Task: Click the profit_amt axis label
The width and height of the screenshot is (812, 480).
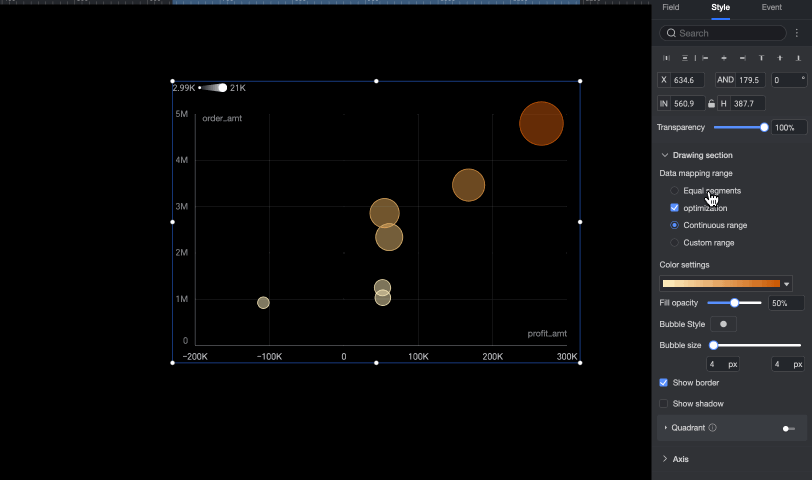Action: point(547,333)
